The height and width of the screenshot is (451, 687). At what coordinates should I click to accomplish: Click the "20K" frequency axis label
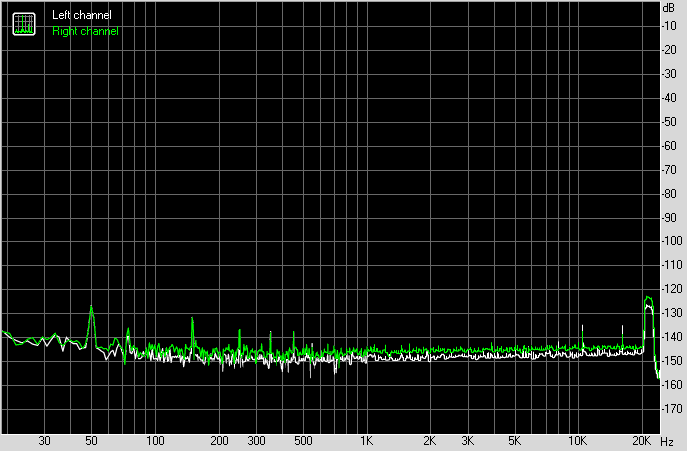[641, 441]
